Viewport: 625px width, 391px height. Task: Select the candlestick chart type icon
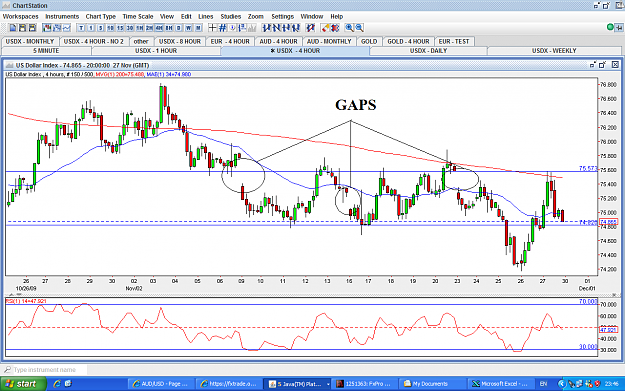click(x=47, y=28)
